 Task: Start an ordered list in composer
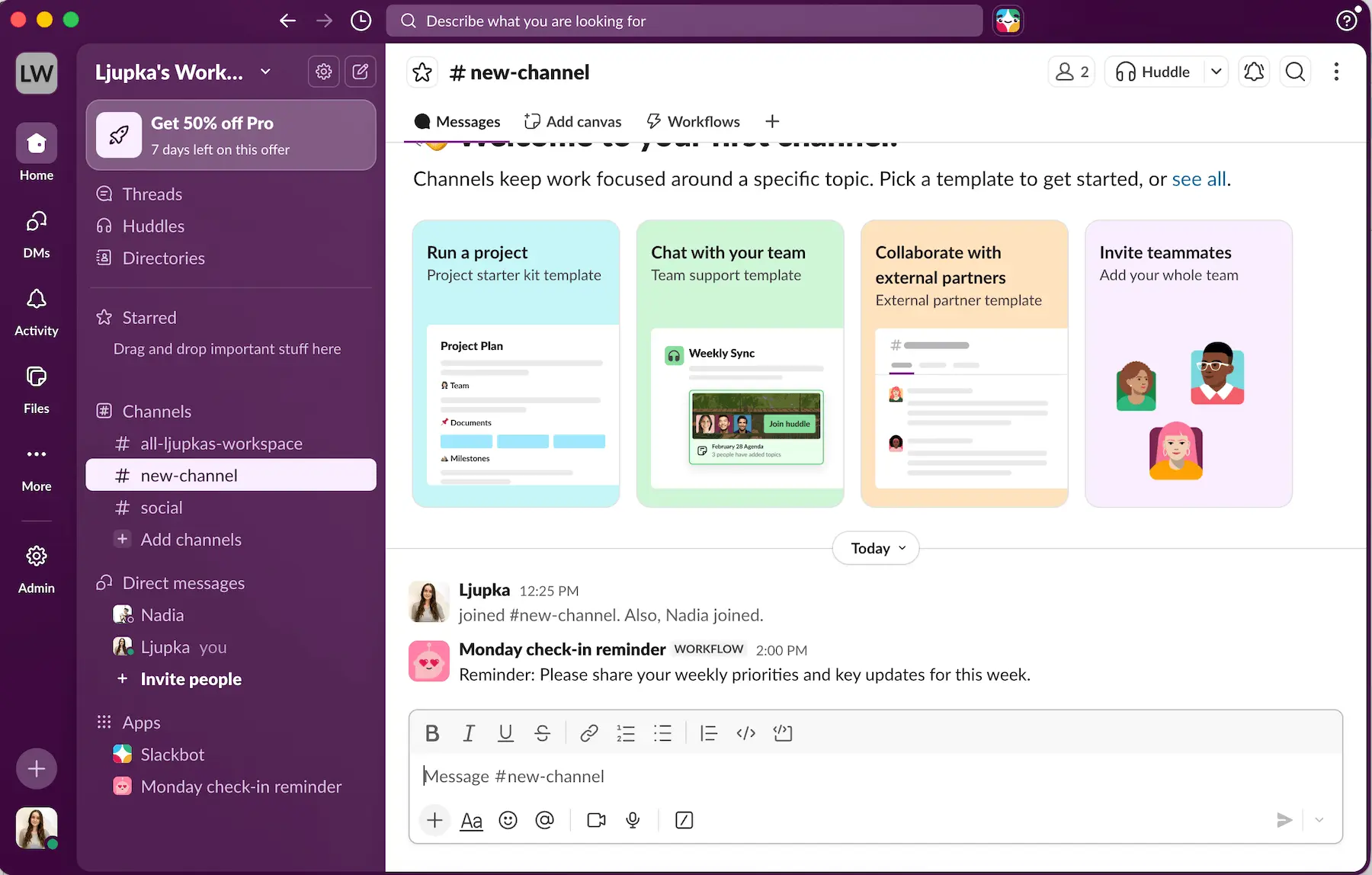(626, 733)
